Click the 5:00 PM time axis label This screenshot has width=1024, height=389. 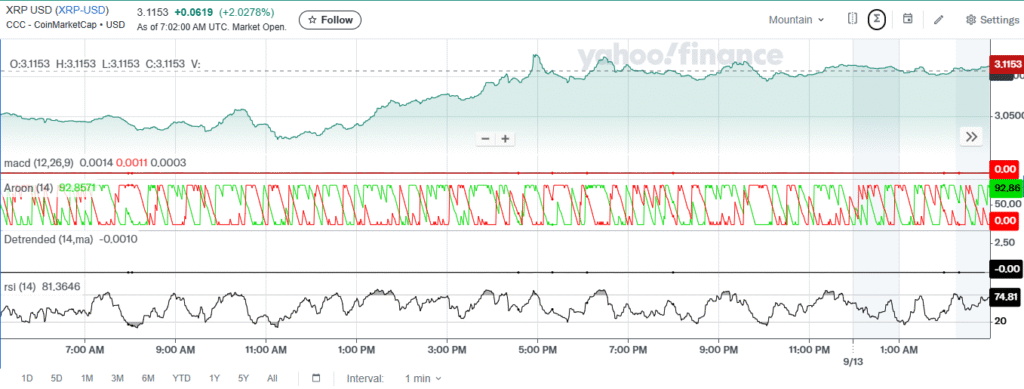[537, 350]
